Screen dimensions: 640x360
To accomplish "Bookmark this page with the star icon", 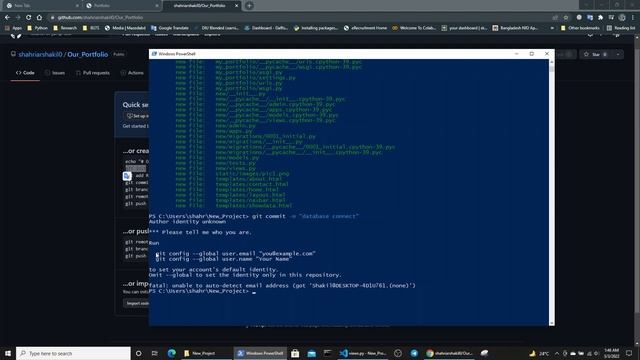I will (x=566, y=18).
